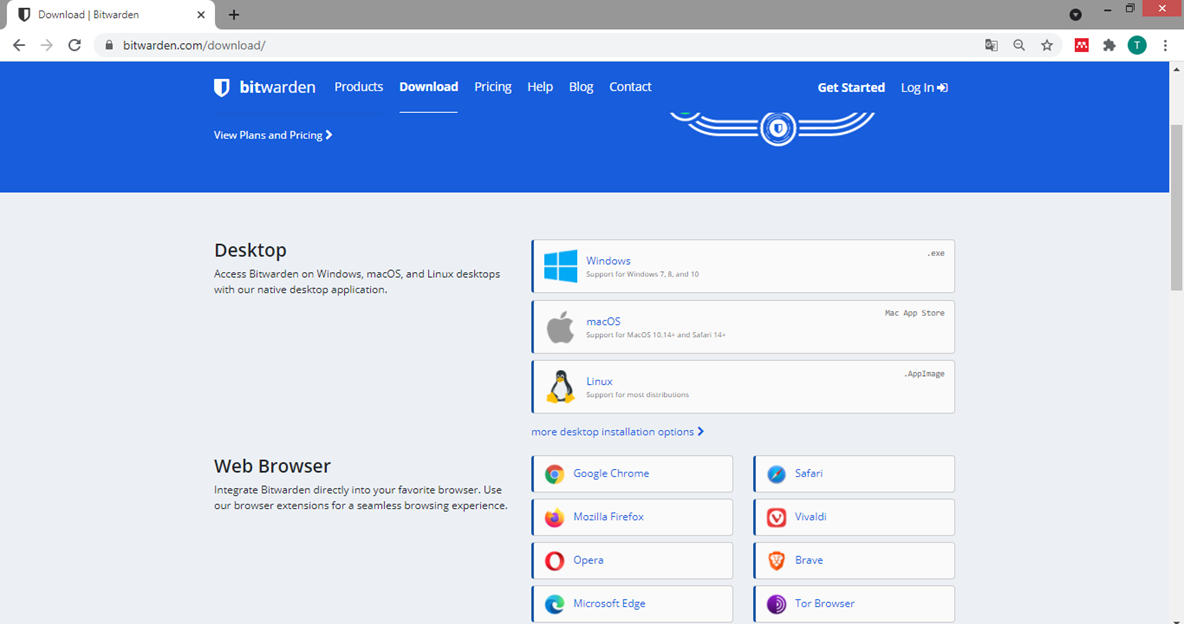Open the Contact page
The height and width of the screenshot is (624, 1184).
click(x=631, y=87)
